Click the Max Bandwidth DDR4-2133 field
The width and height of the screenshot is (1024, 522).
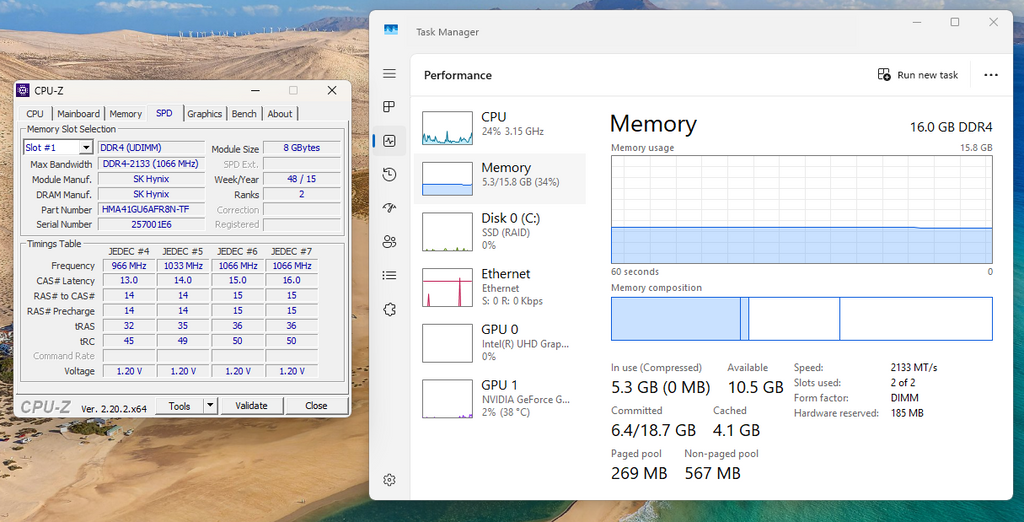tap(152, 164)
